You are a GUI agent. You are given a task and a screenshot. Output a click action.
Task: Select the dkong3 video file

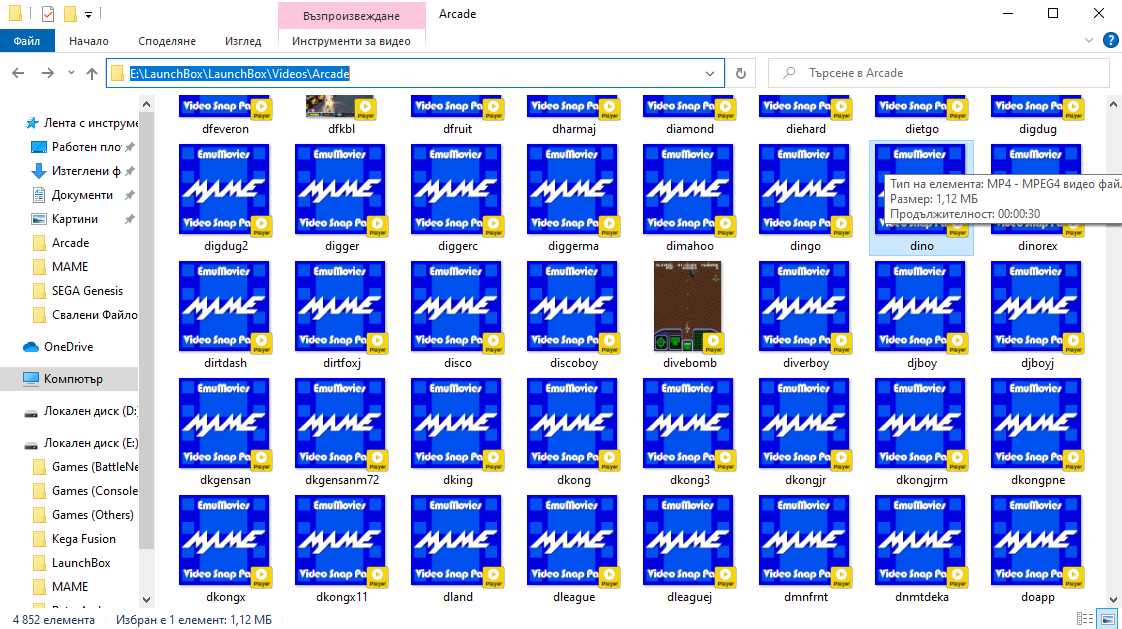click(689, 433)
